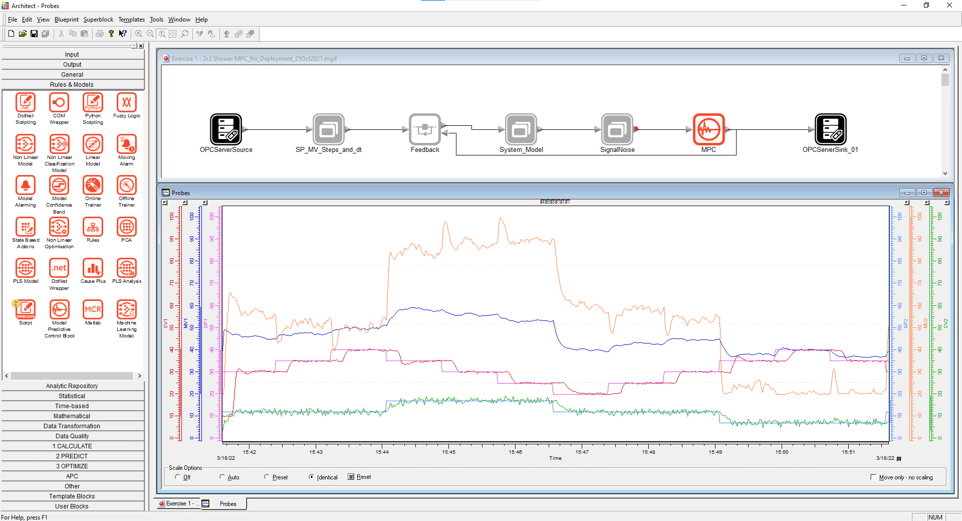The height and width of the screenshot is (521, 962).
Task: Select the Fuzzy Logic block icon
Action: [x=126, y=103]
